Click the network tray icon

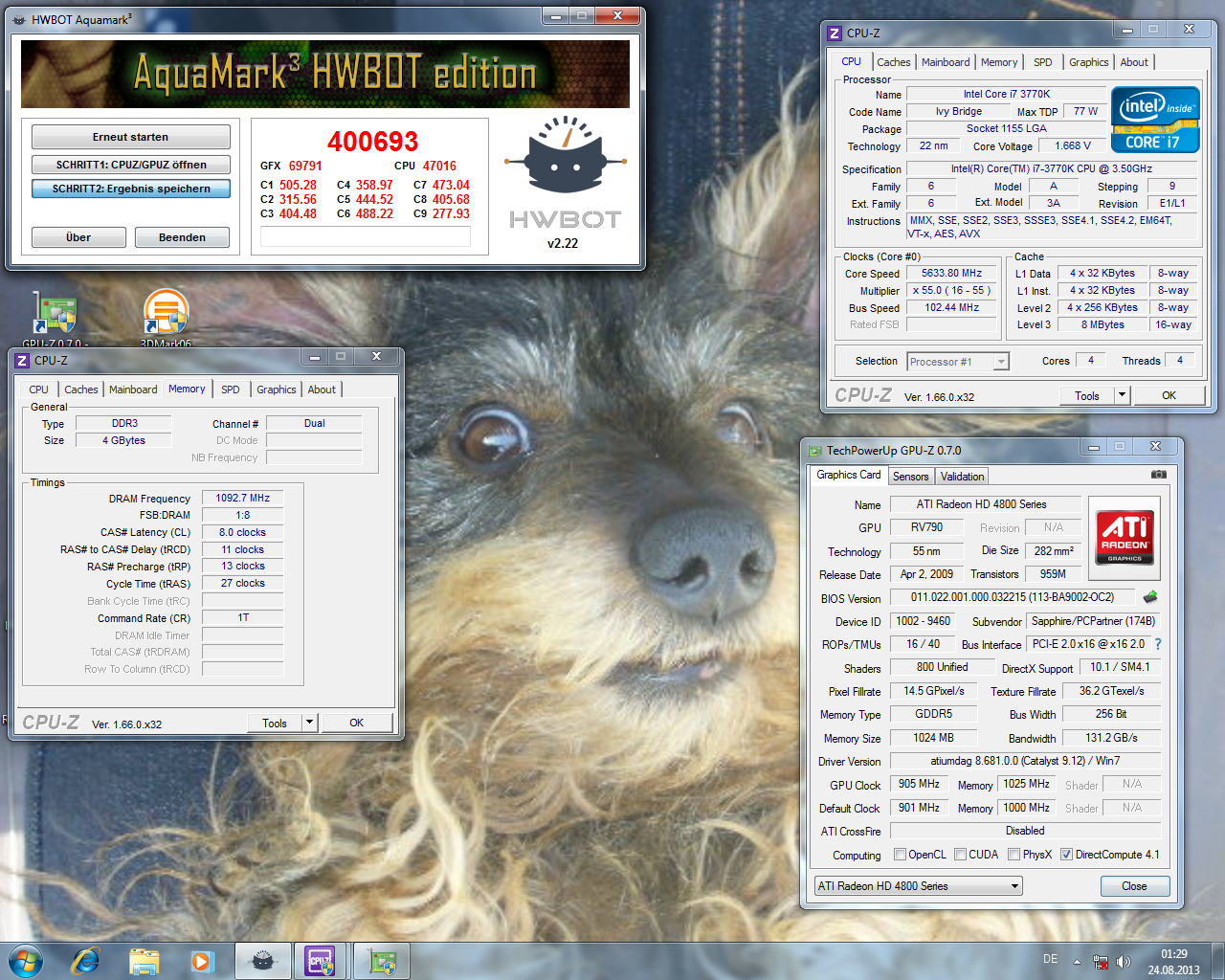click(x=1101, y=962)
